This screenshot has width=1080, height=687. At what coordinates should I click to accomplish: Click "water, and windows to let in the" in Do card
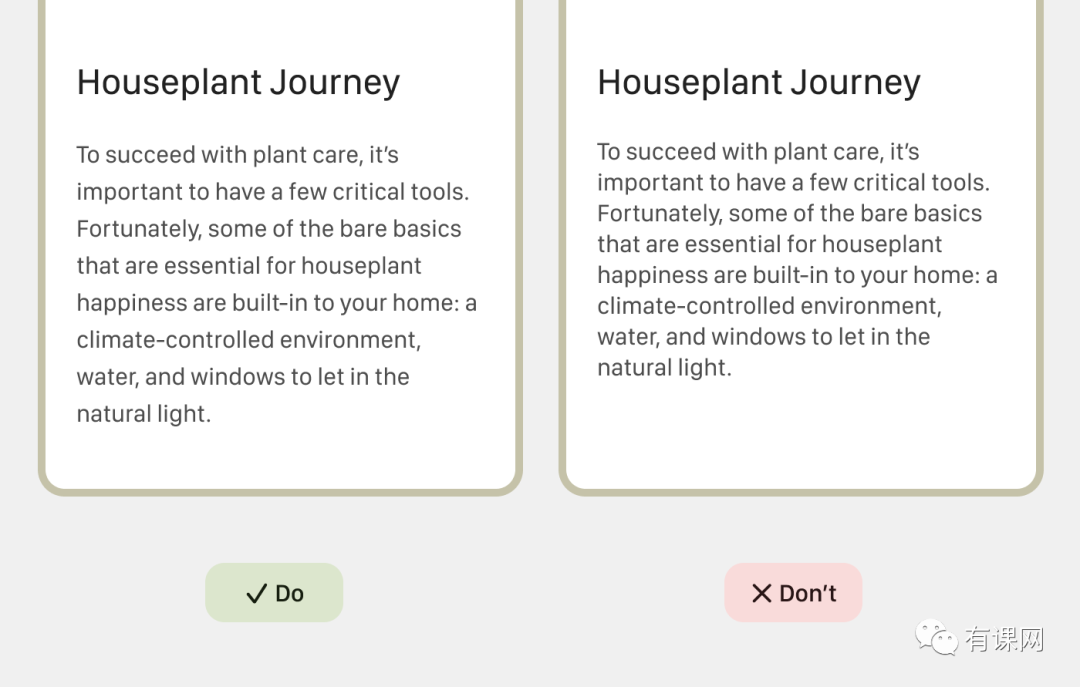[x=243, y=377]
